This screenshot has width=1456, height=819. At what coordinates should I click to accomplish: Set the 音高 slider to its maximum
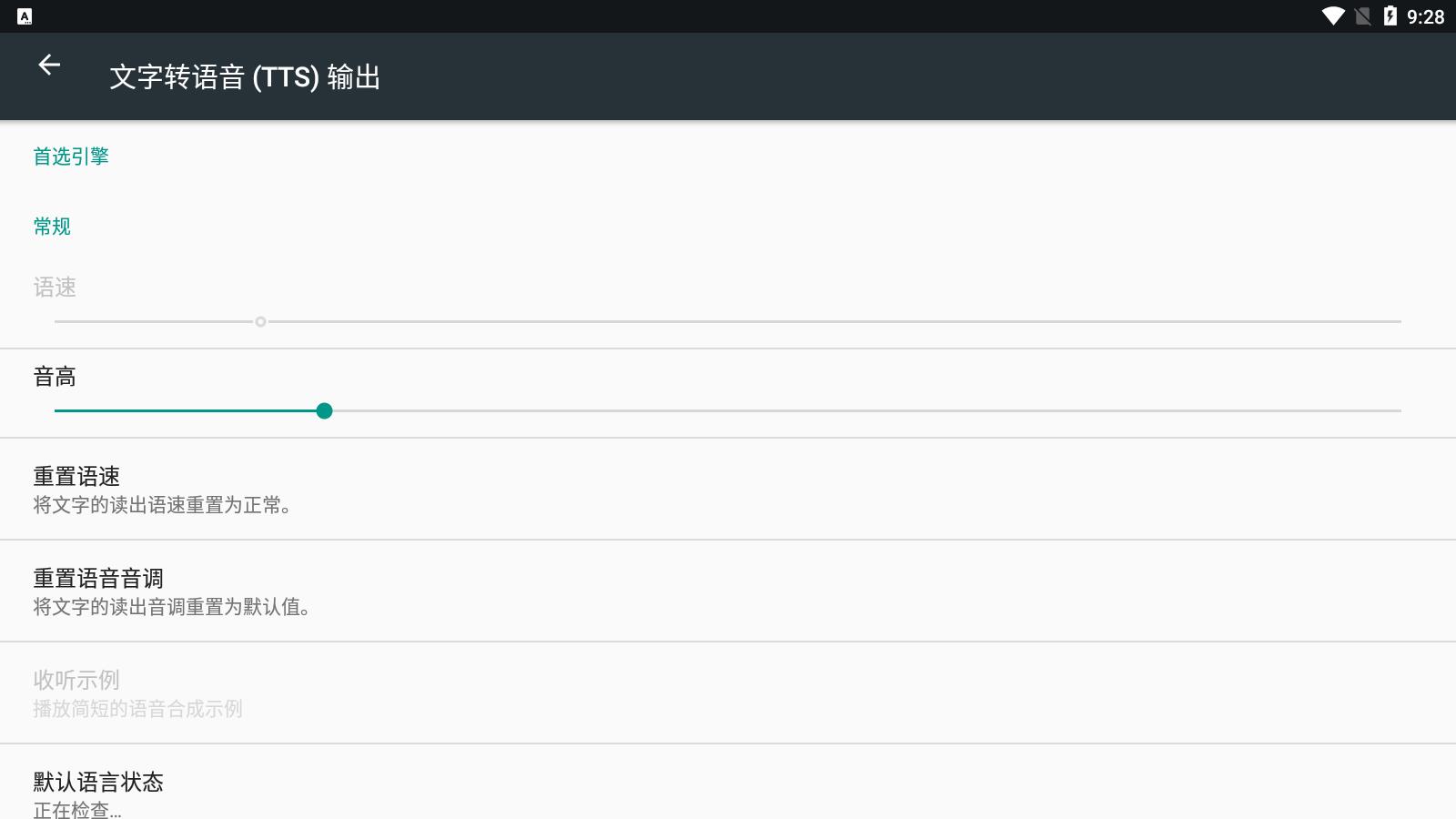(x=1400, y=411)
